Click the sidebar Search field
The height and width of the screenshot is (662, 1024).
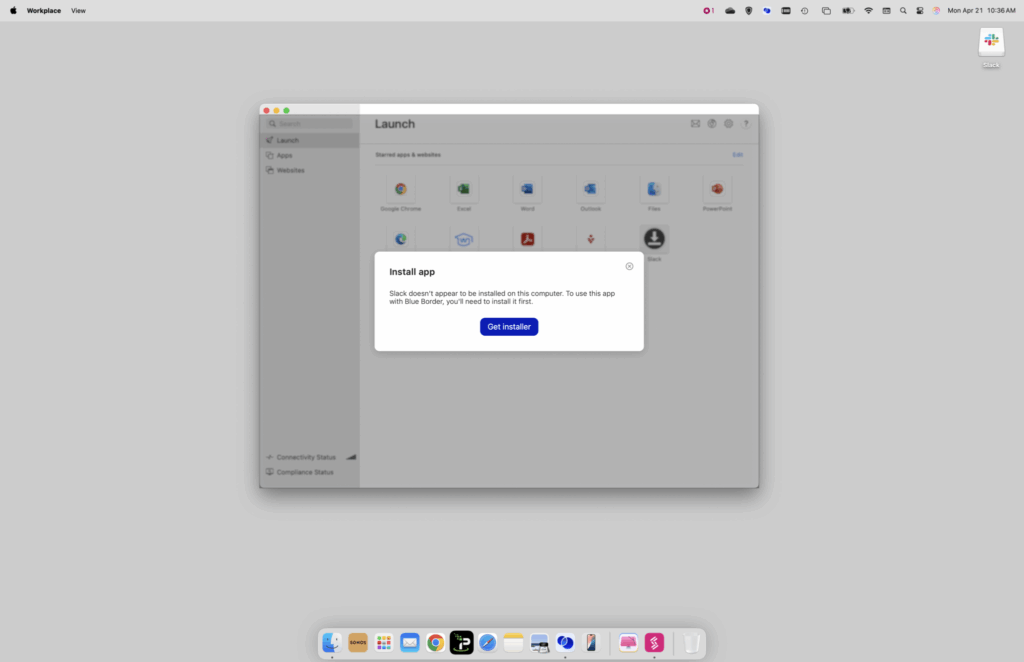tap(310, 124)
